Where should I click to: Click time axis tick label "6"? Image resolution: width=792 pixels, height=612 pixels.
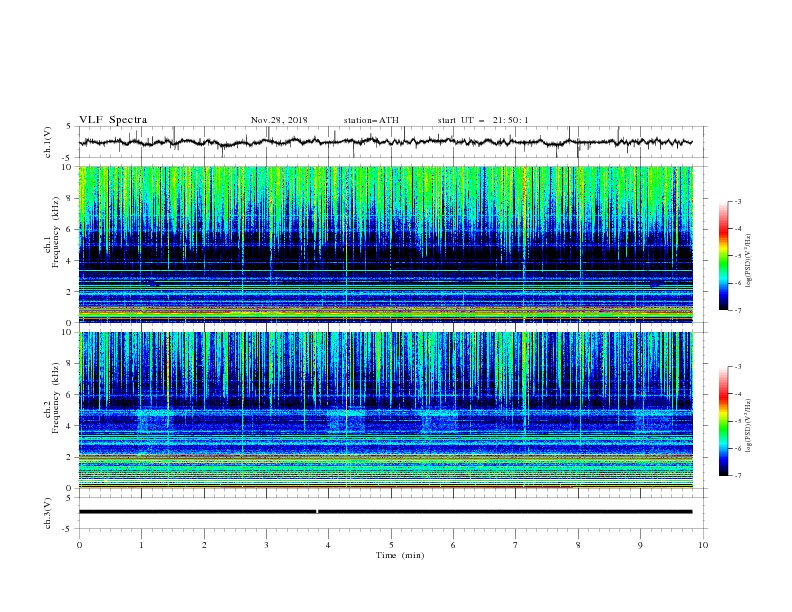click(x=453, y=545)
